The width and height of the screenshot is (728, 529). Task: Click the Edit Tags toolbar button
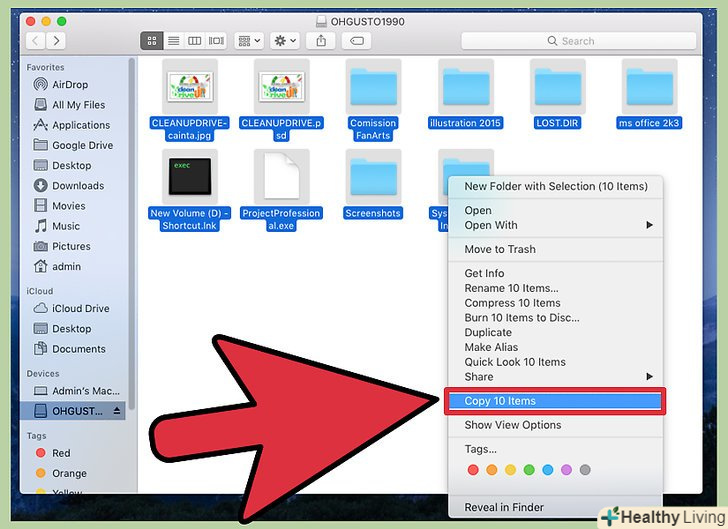[x=356, y=41]
